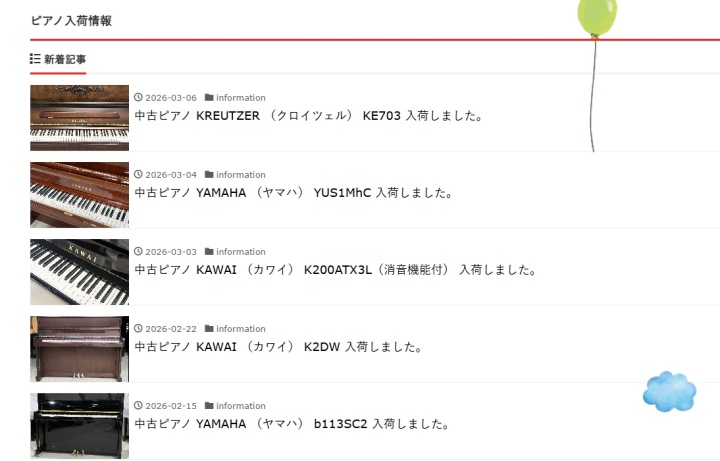The width and height of the screenshot is (720, 461).
Task: Click the green balloon decoration
Action: pos(597,16)
